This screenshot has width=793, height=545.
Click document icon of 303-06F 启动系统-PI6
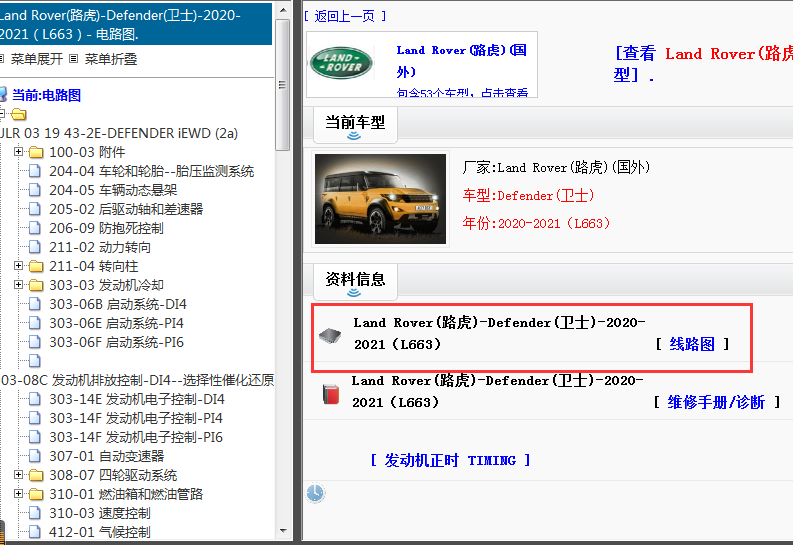35,342
